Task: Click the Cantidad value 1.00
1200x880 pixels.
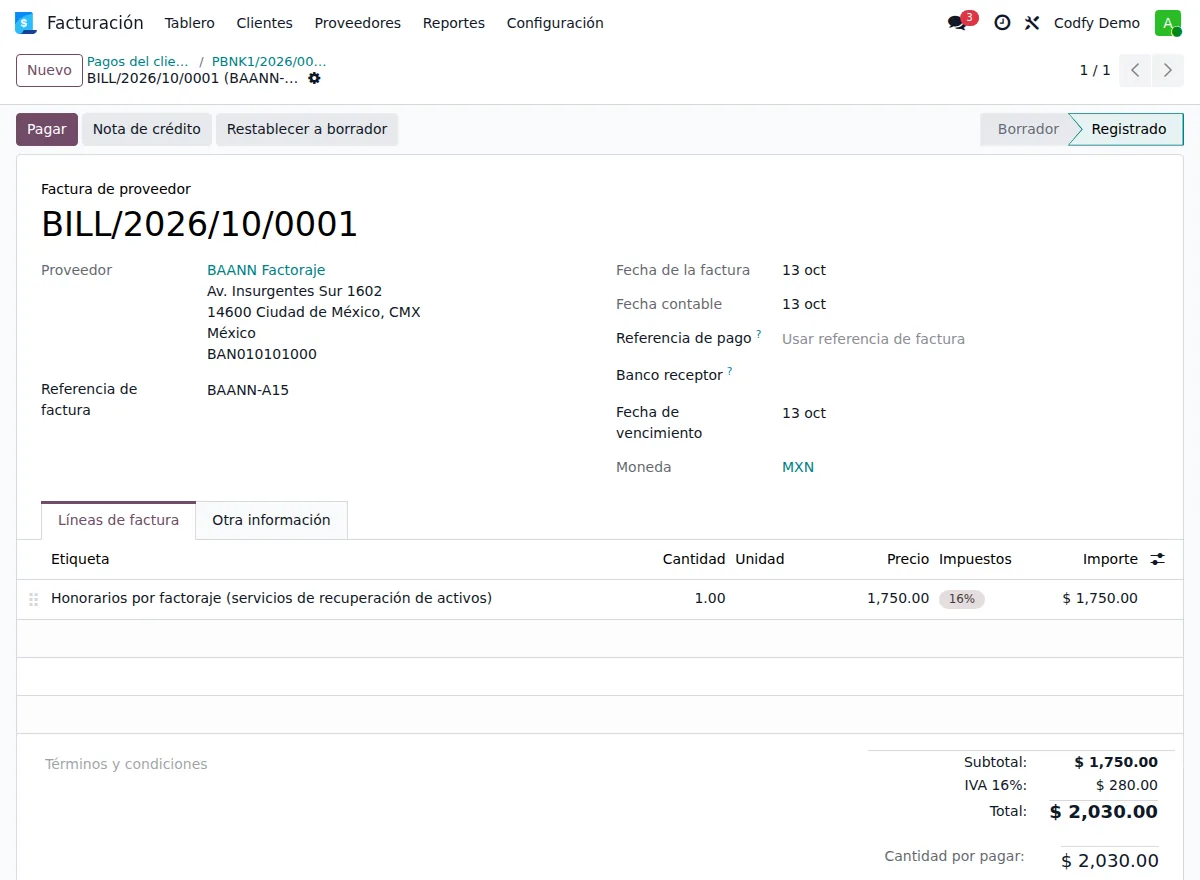Action: pos(710,598)
